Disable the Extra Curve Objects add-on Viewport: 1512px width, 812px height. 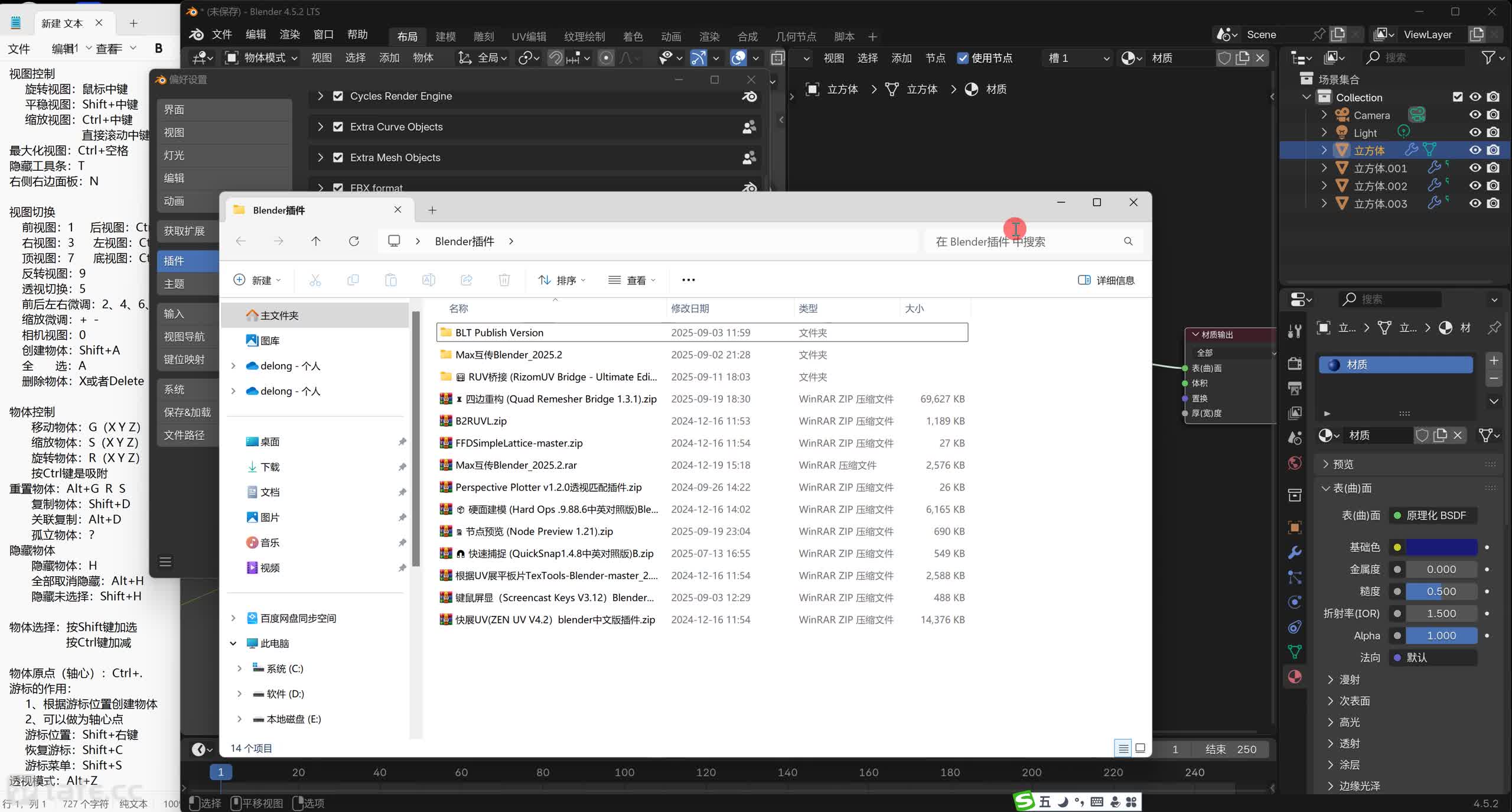[338, 127]
